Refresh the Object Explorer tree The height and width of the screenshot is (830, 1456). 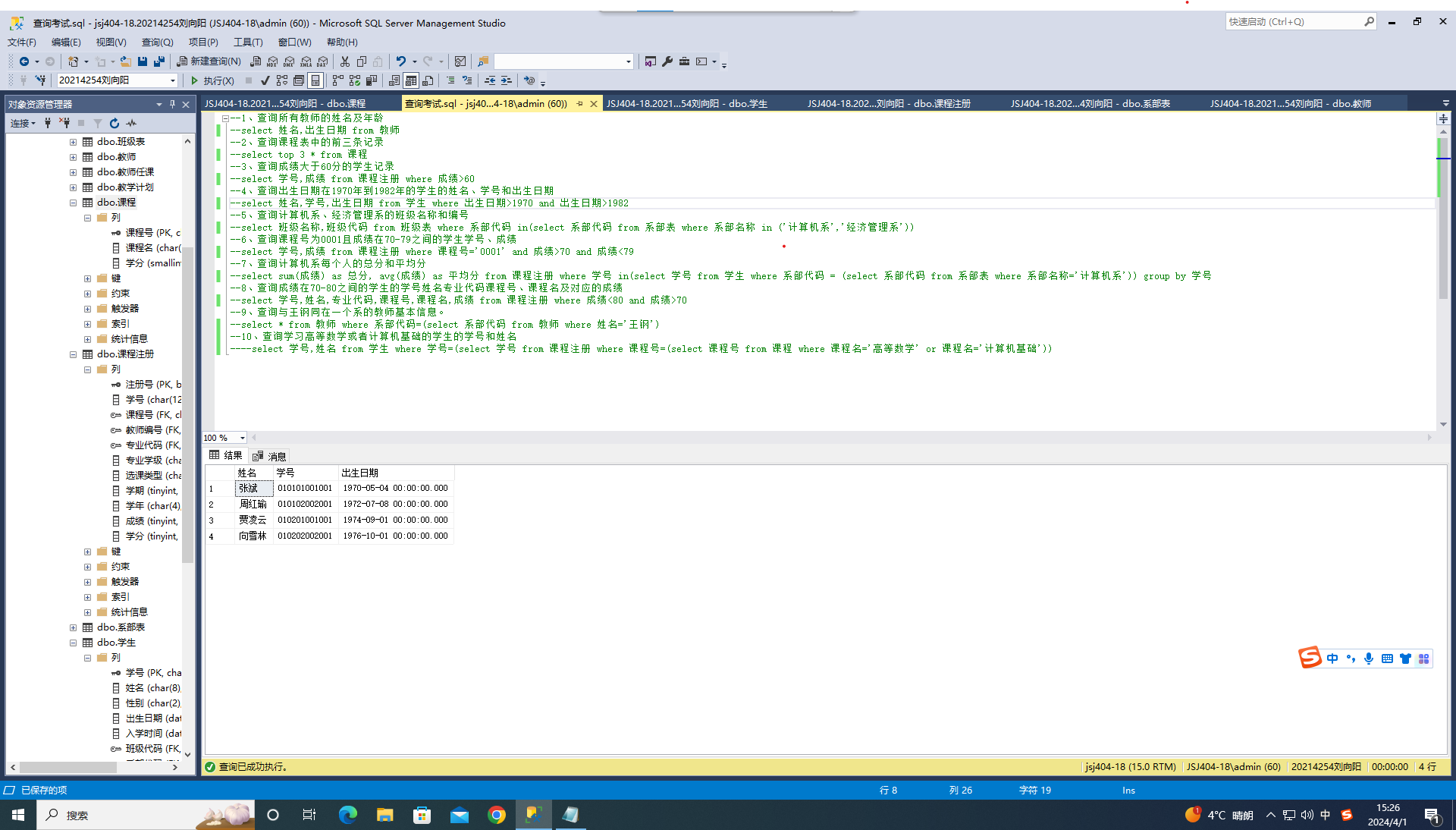115,123
